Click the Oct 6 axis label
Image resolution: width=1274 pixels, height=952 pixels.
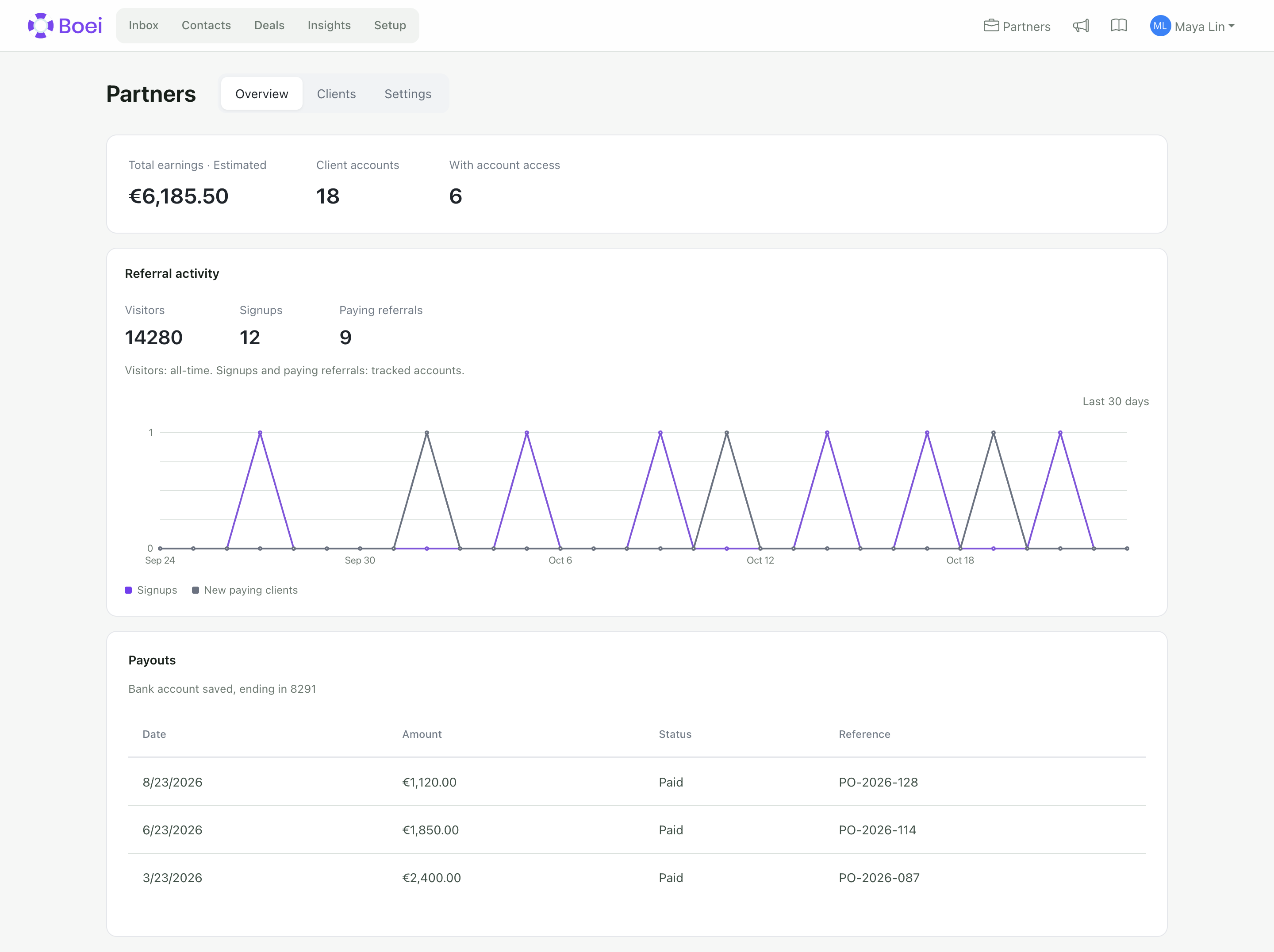[x=560, y=560]
